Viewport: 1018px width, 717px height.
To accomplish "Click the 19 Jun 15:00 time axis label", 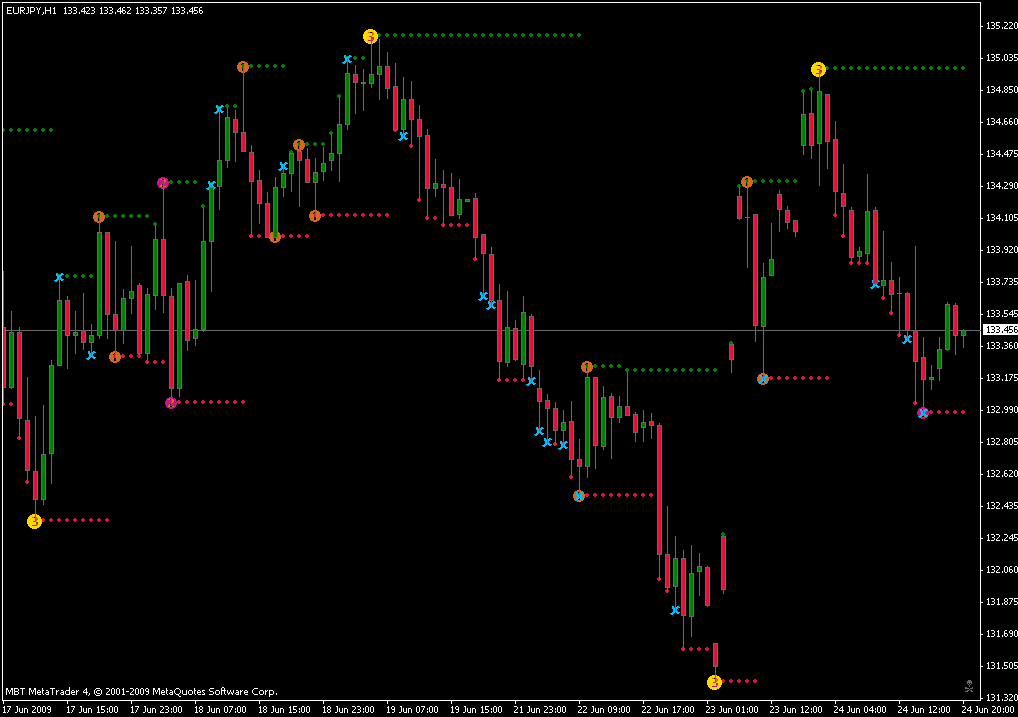I will pos(476,710).
